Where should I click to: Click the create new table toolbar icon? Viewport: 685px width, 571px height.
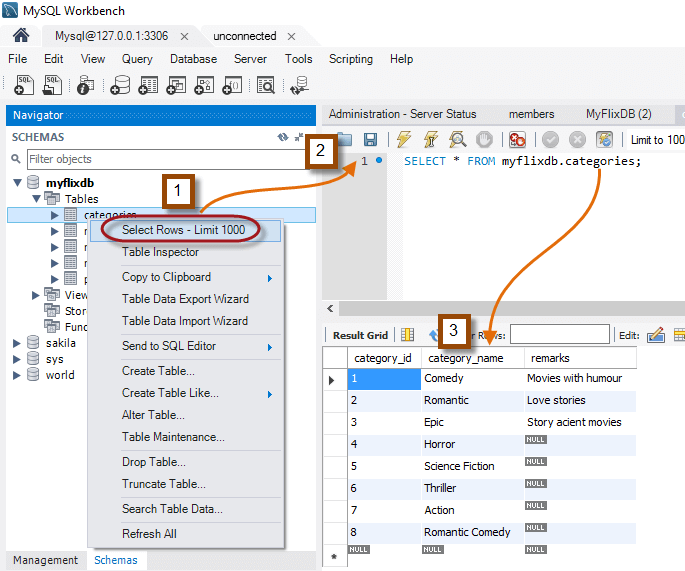pyautogui.click(x=148, y=86)
